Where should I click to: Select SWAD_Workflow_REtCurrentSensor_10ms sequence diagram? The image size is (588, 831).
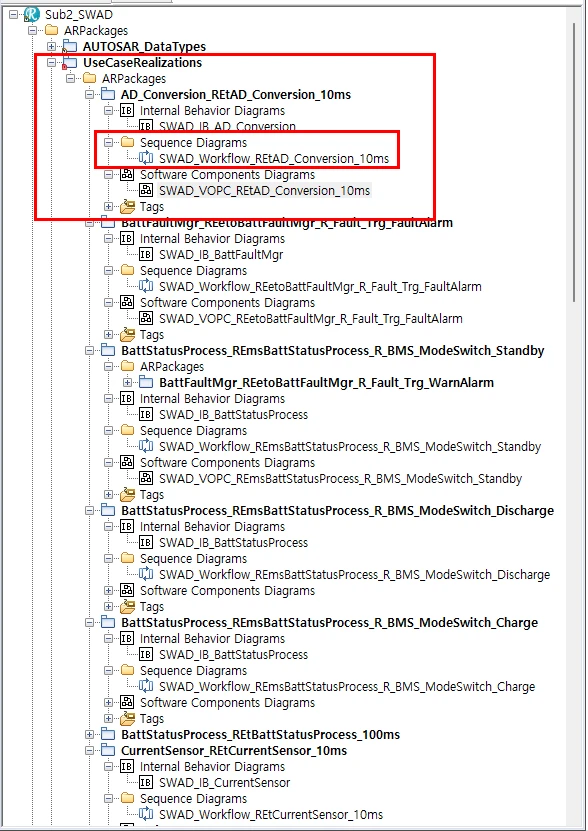271,815
